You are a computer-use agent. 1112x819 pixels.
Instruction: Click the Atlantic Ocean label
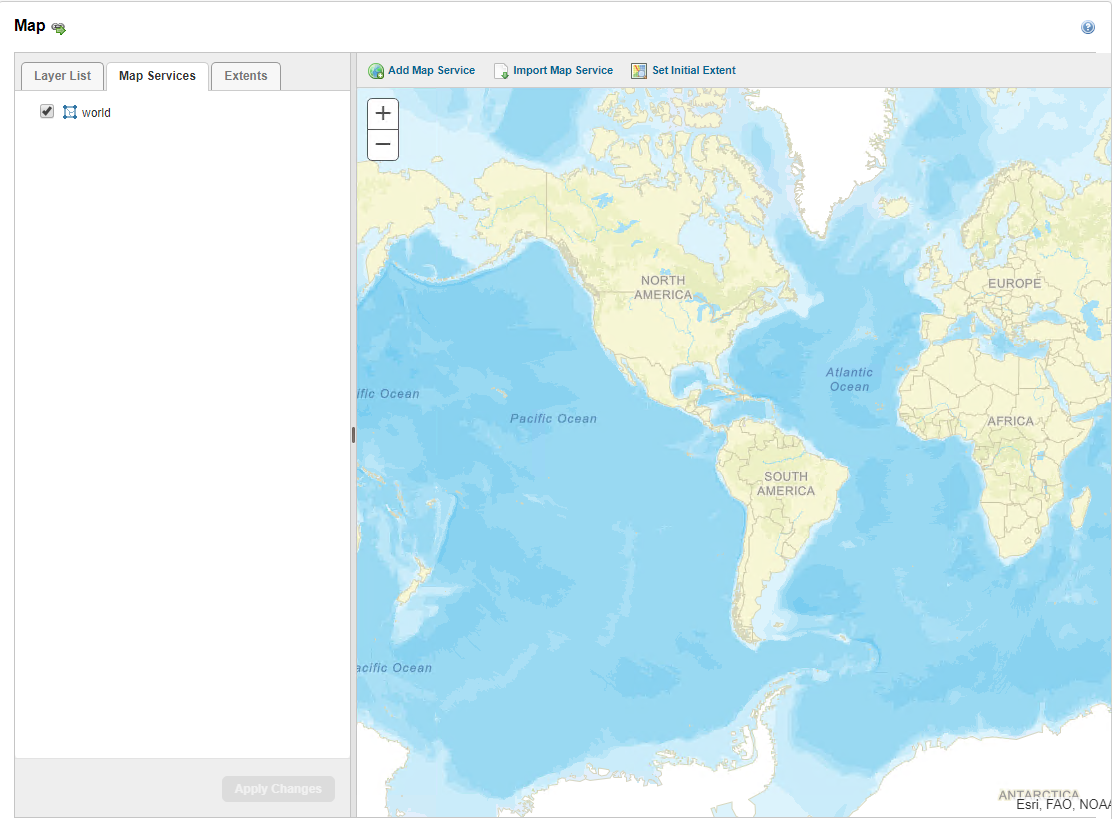(x=849, y=379)
